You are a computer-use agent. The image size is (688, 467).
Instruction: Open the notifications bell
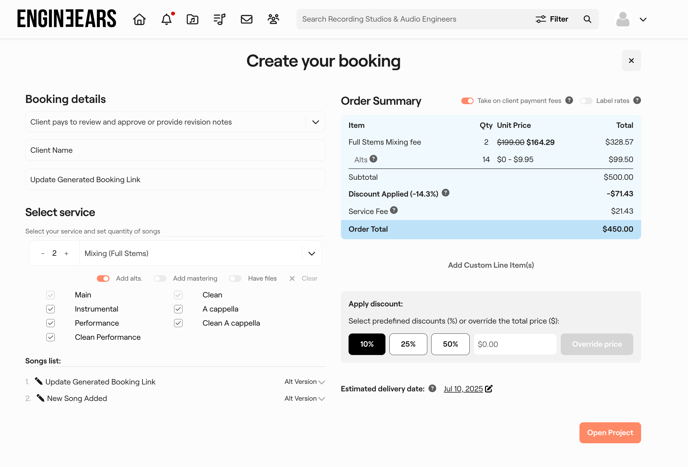(166, 19)
